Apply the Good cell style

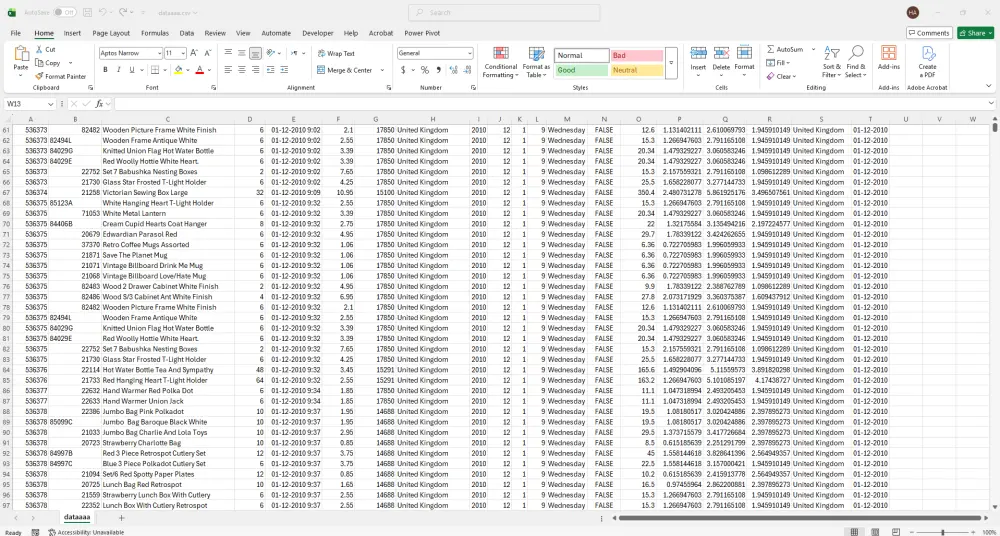point(582,70)
